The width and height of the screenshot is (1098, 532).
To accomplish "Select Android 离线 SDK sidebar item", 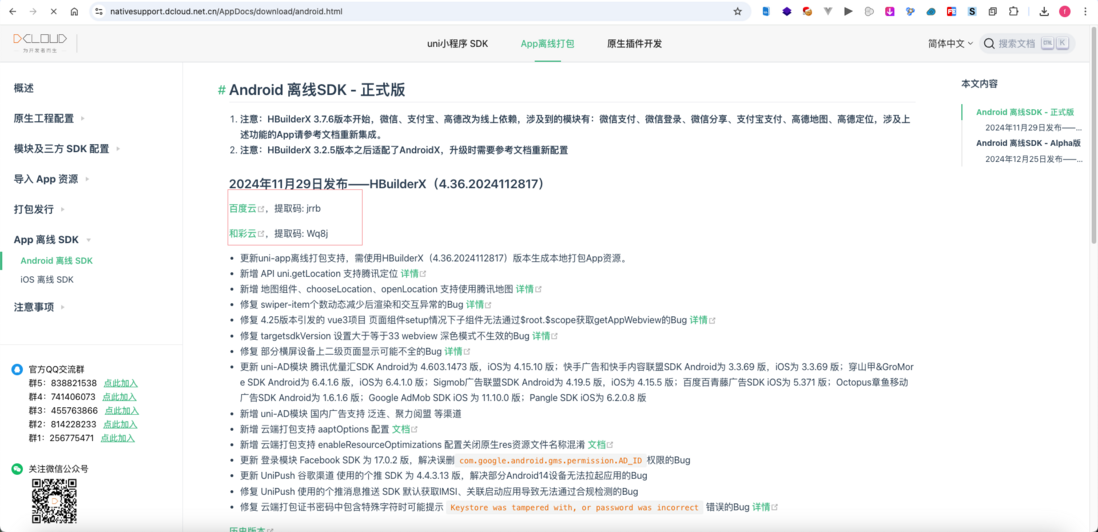I will [57, 260].
